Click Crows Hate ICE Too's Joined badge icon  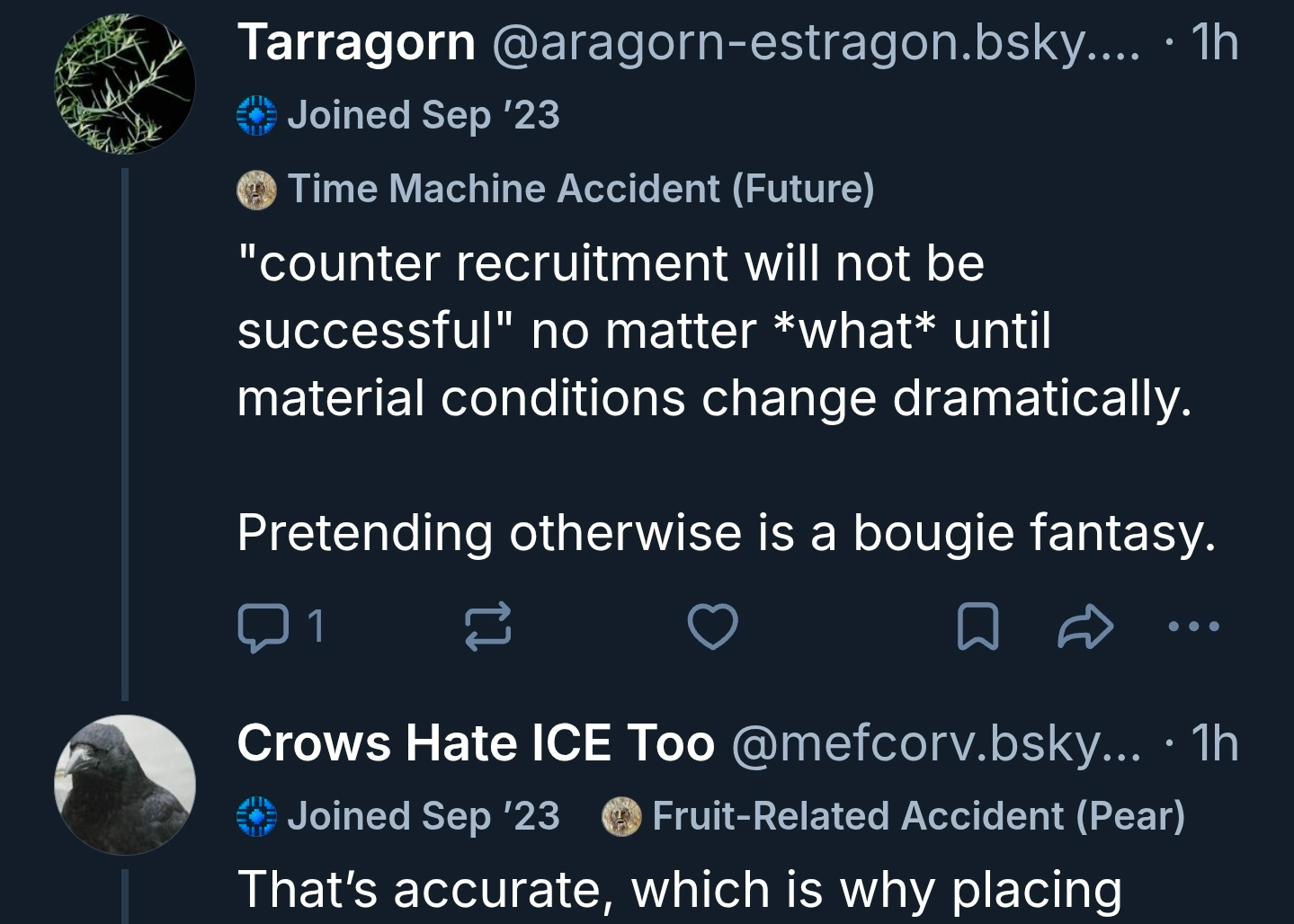click(x=256, y=816)
